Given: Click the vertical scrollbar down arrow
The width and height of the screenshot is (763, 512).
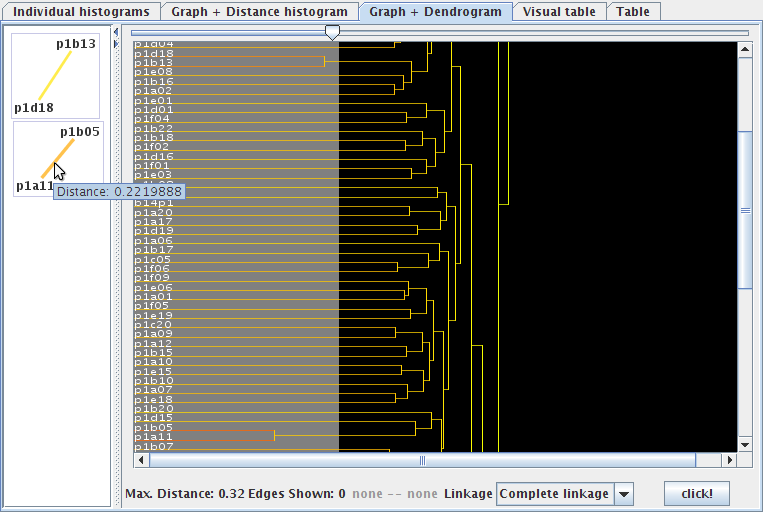Looking at the screenshot, I should (x=744, y=443).
